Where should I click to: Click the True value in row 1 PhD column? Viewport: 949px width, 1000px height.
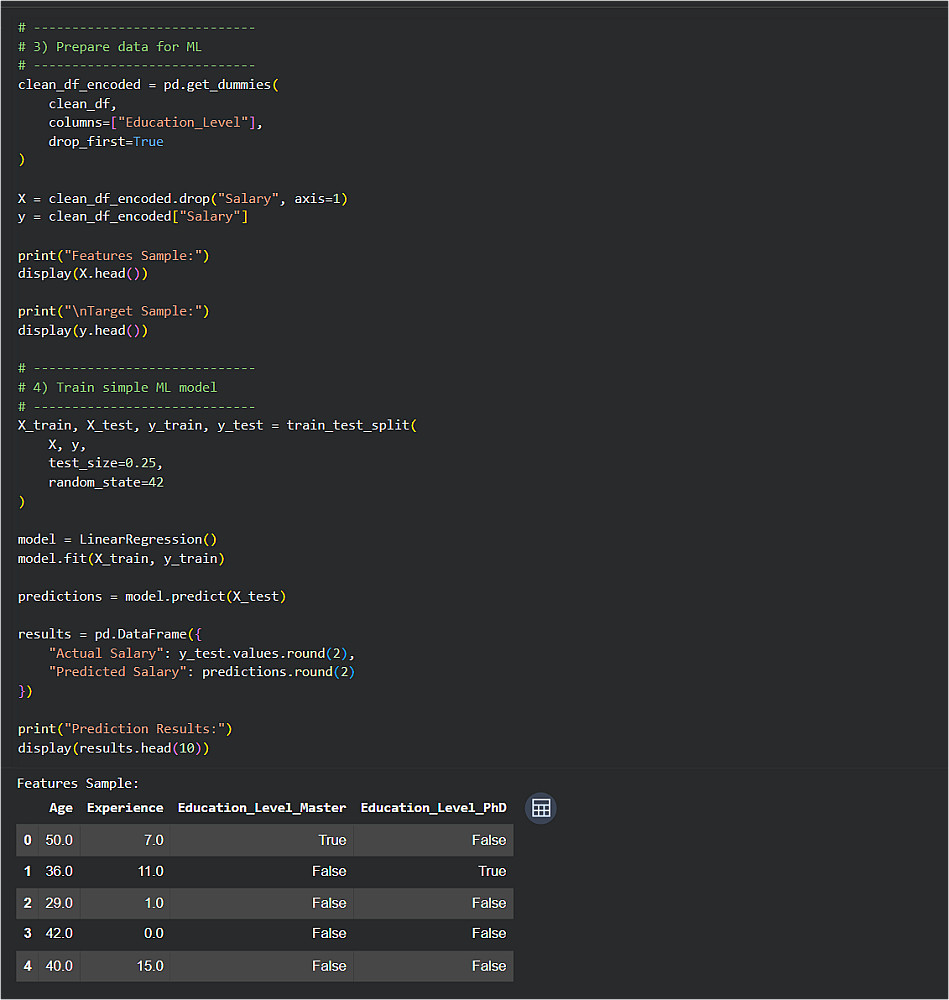coord(492,871)
